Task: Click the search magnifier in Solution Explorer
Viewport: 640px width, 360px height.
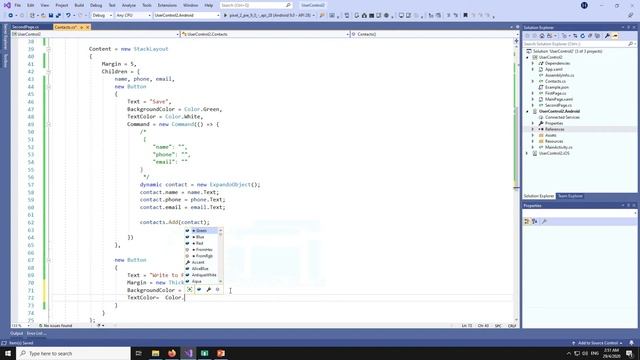Action: (630, 44)
